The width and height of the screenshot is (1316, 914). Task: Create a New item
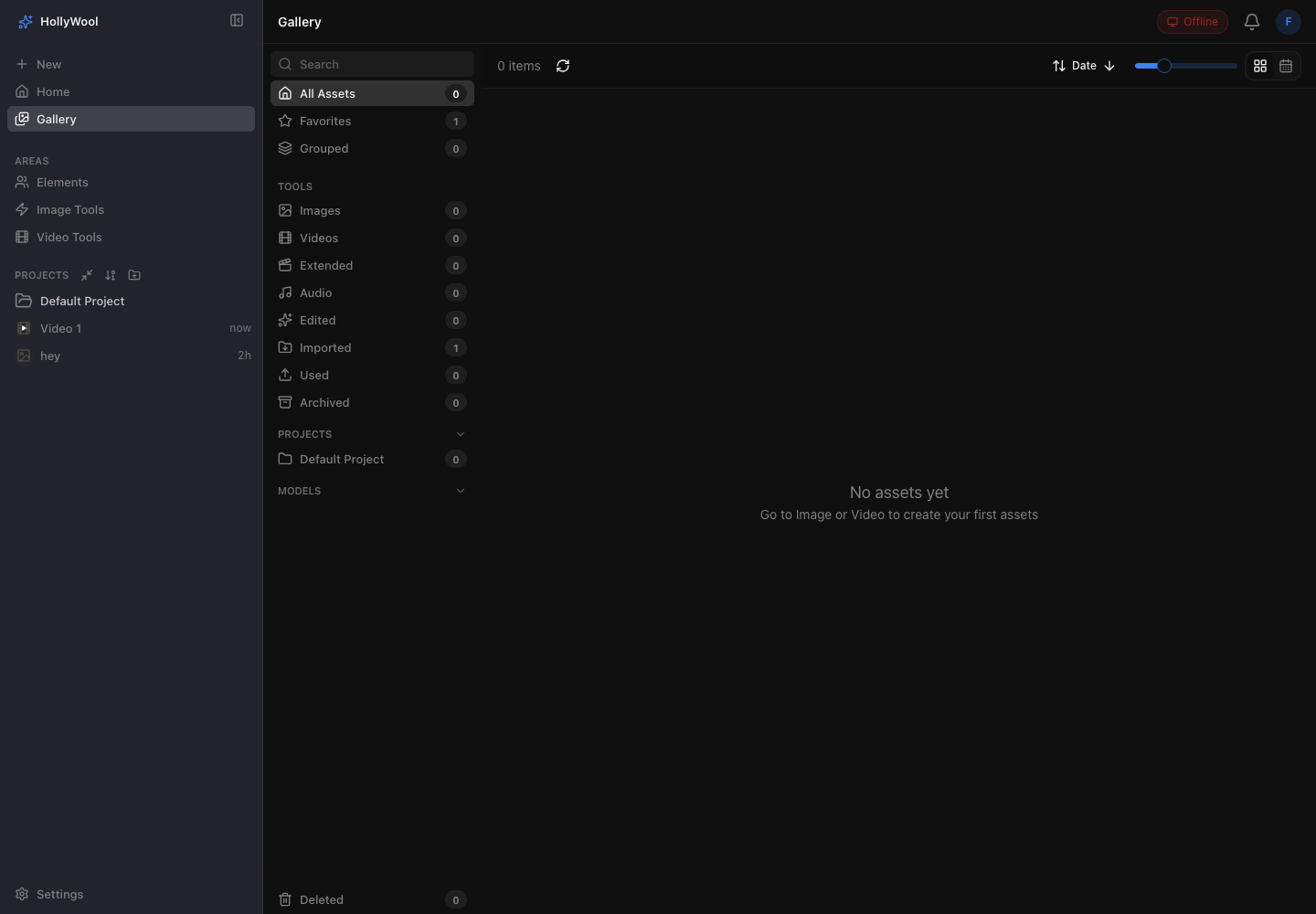tap(131, 64)
